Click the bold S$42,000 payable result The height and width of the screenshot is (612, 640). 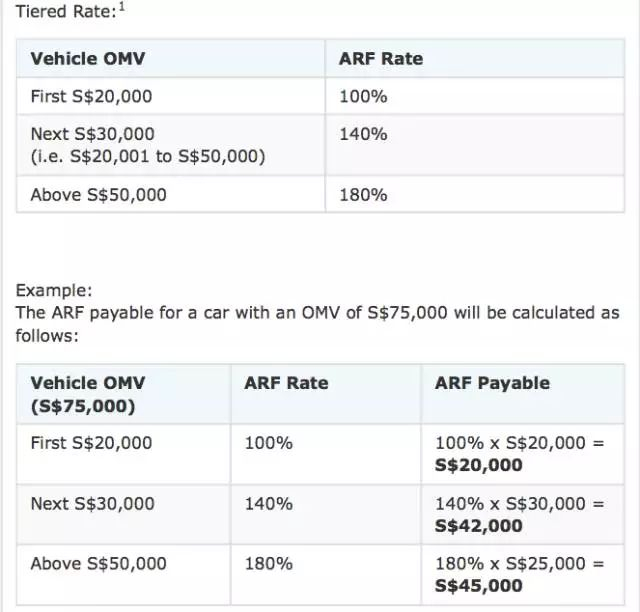pyautogui.click(x=479, y=526)
